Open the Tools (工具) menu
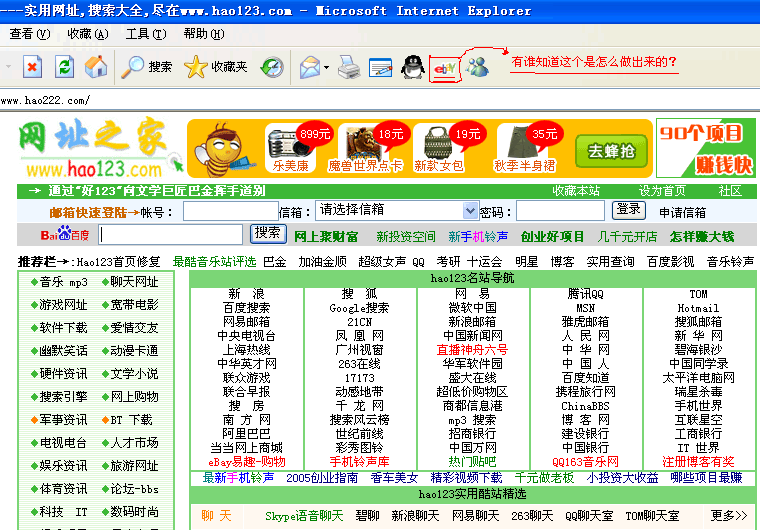 (146, 34)
